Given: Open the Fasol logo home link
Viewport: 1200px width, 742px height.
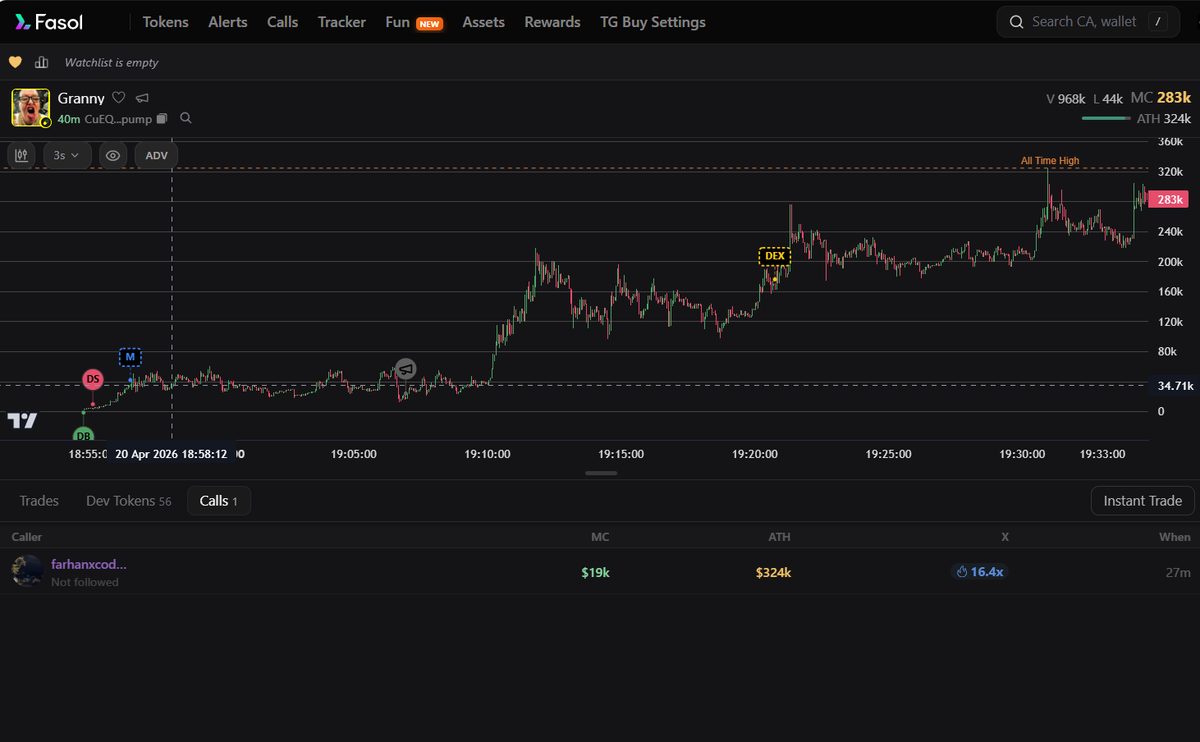Looking at the screenshot, I should point(49,22).
